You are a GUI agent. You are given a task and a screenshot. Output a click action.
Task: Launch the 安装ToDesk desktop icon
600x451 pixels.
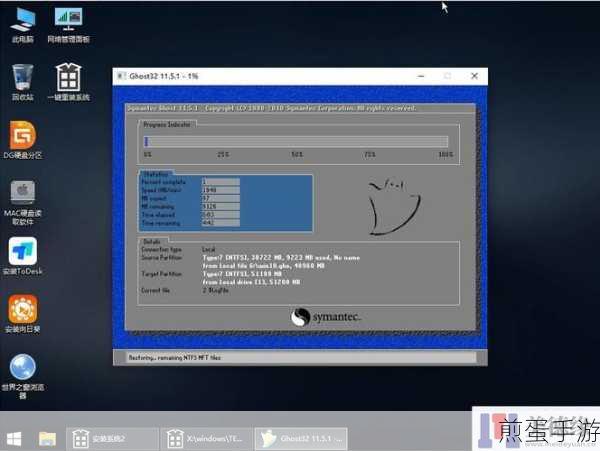(23, 256)
